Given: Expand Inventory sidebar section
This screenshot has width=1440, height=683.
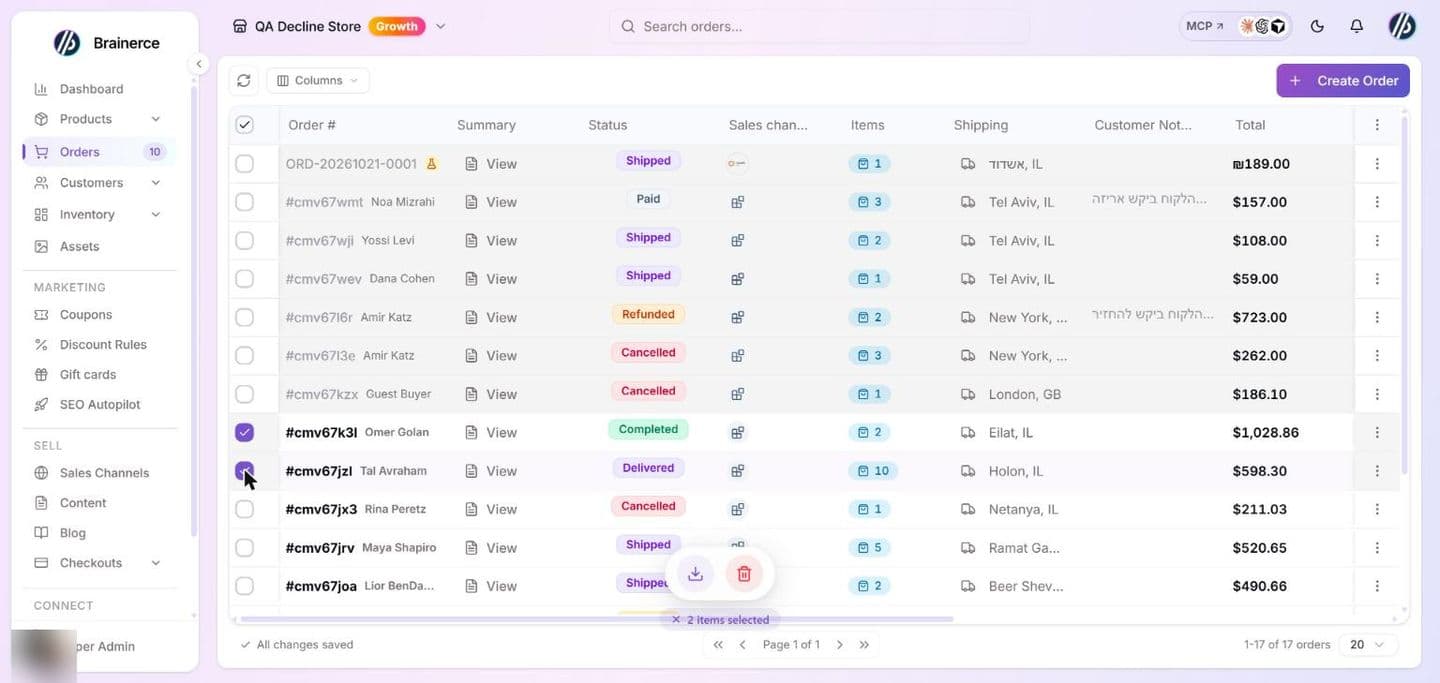Looking at the screenshot, I should tap(156, 215).
